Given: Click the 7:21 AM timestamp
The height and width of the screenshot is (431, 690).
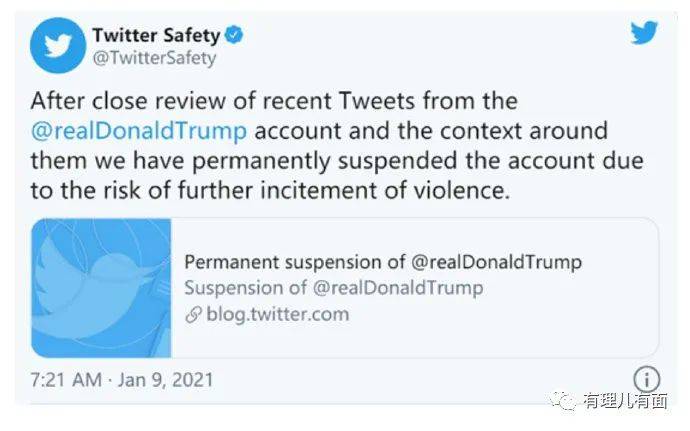Looking at the screenshot, I should [x=66, y=381].
